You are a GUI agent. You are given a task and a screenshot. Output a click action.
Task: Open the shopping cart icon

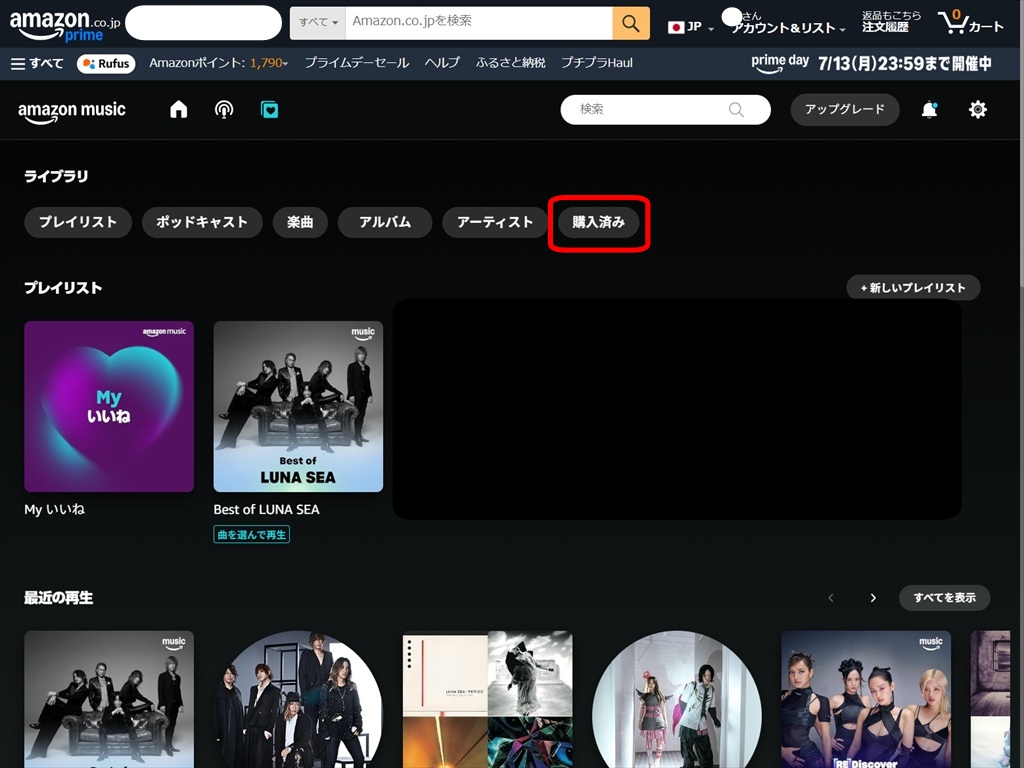tap(970, 24)
